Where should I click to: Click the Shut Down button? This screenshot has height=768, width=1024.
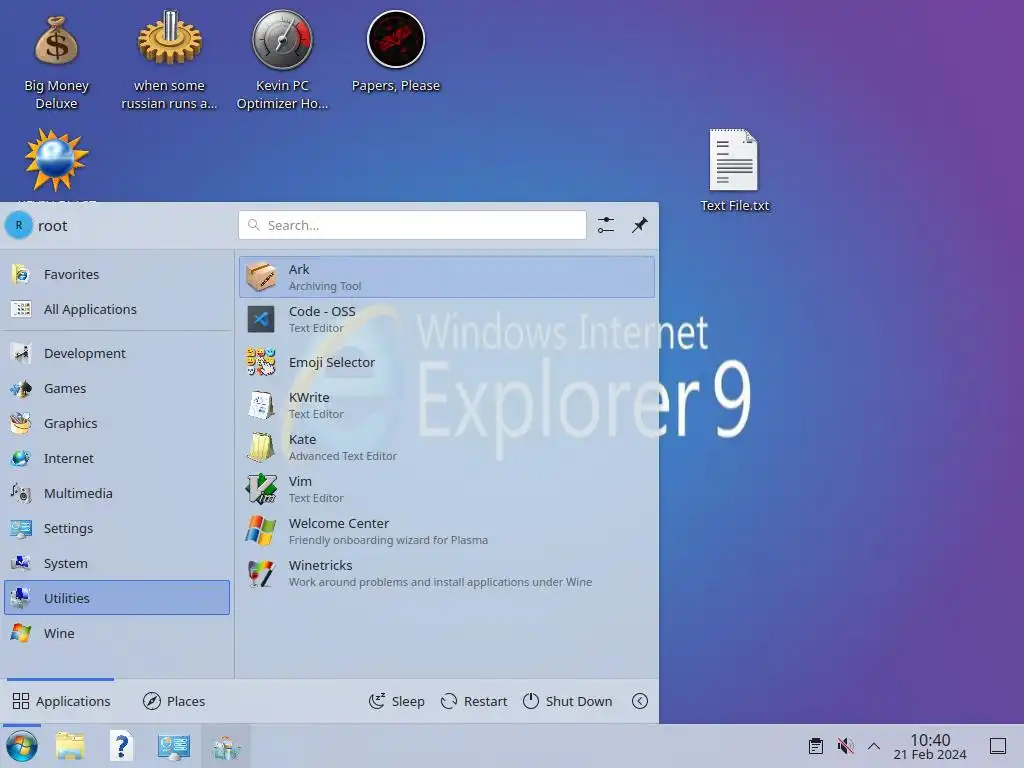[x=568, y=701]
